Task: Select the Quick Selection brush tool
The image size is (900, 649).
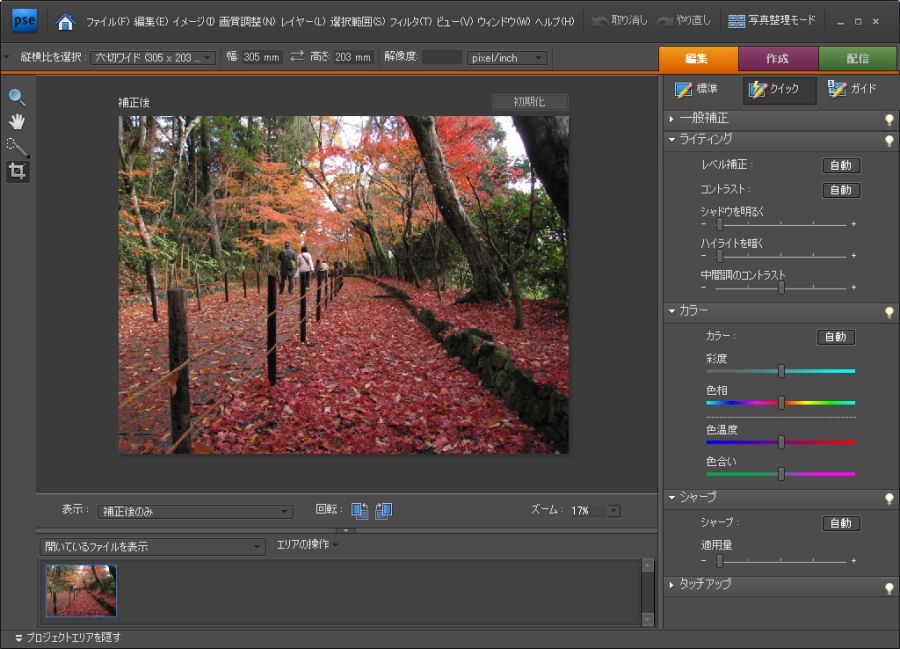Action: tap(17, 147)
